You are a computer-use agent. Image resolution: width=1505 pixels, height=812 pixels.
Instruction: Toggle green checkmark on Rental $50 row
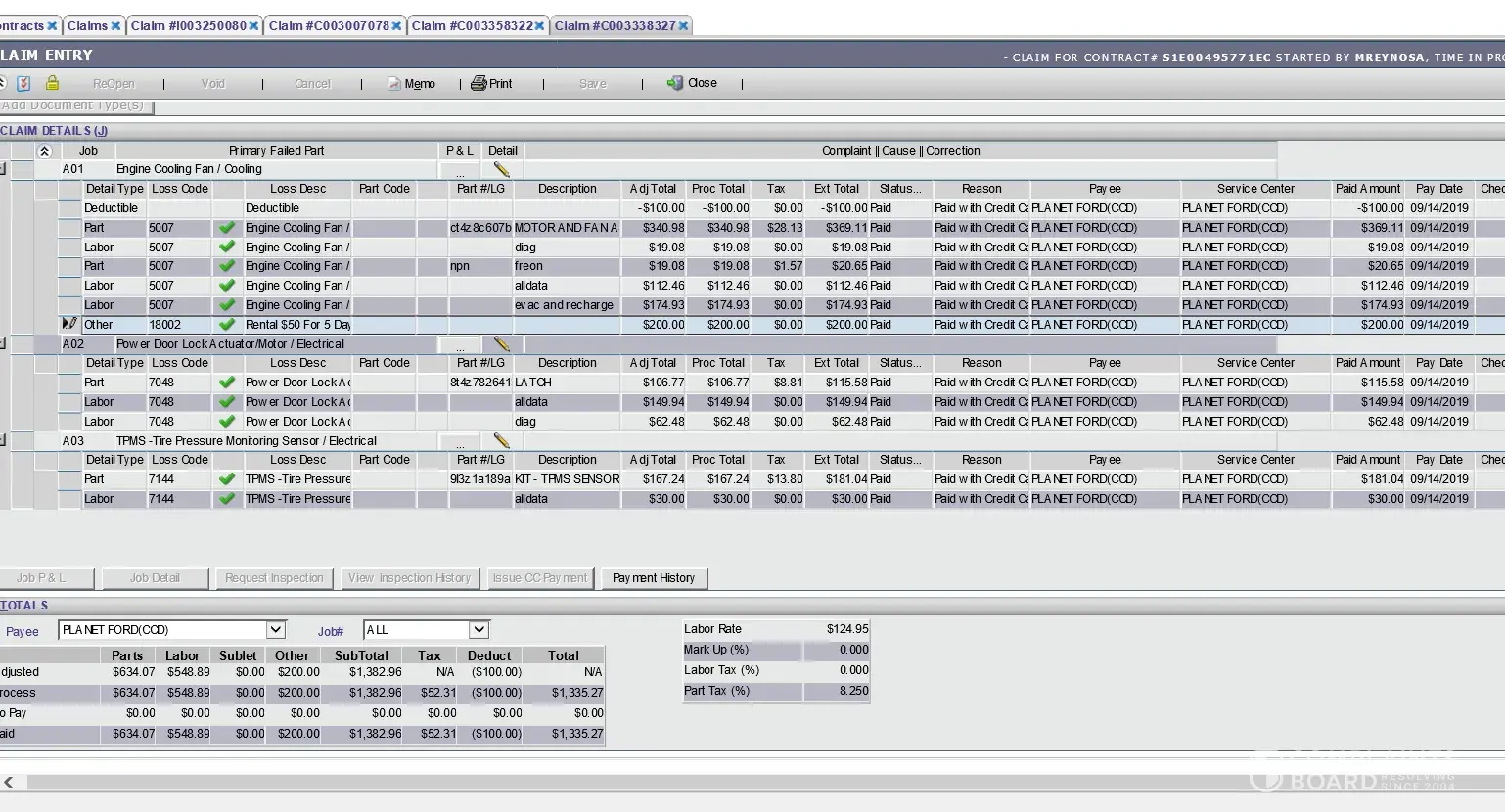pyautogui.click(x=227, y=325)
